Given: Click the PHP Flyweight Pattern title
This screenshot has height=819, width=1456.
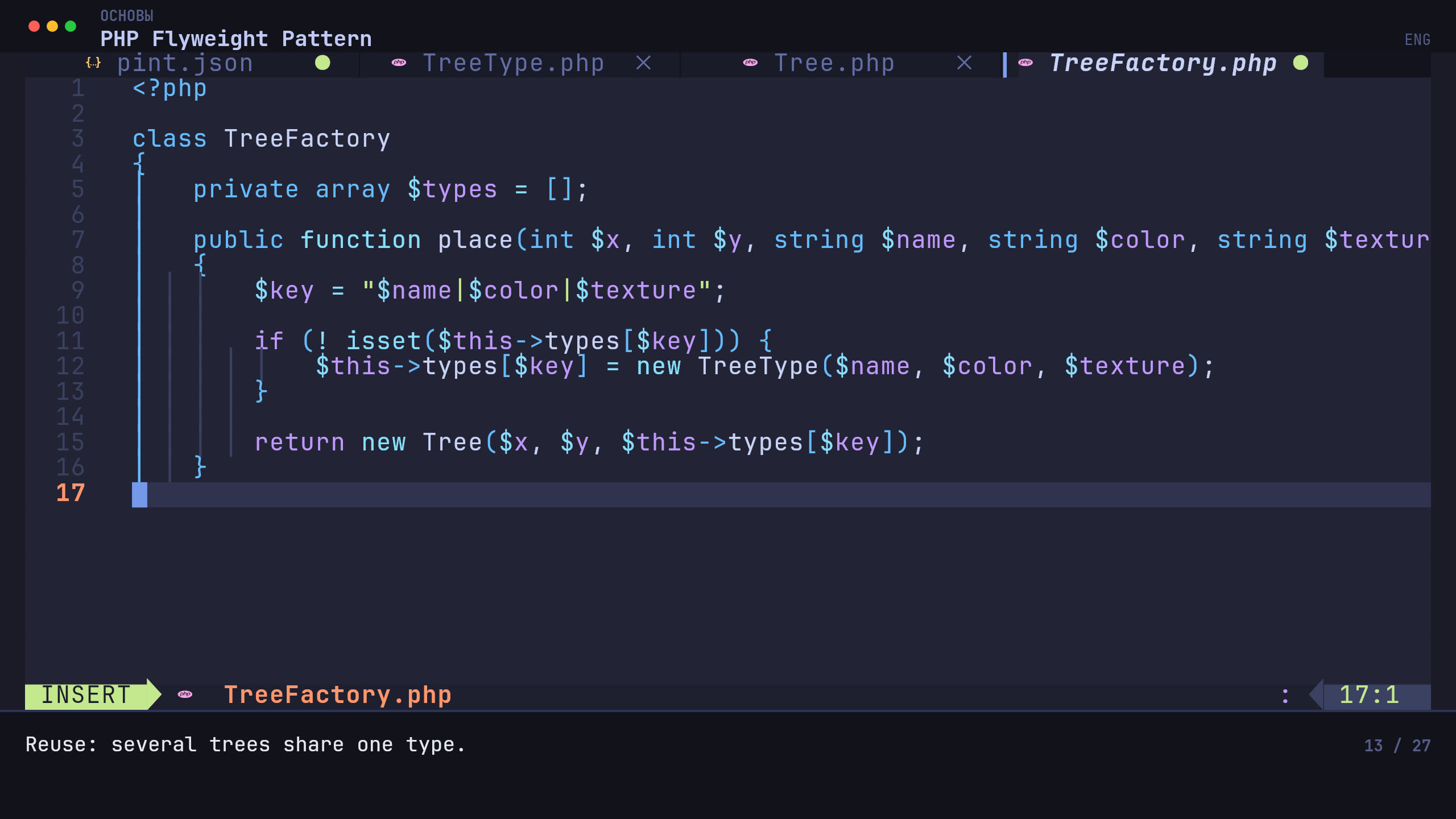Looking at the screenshot, I should [x=236, y=39].
